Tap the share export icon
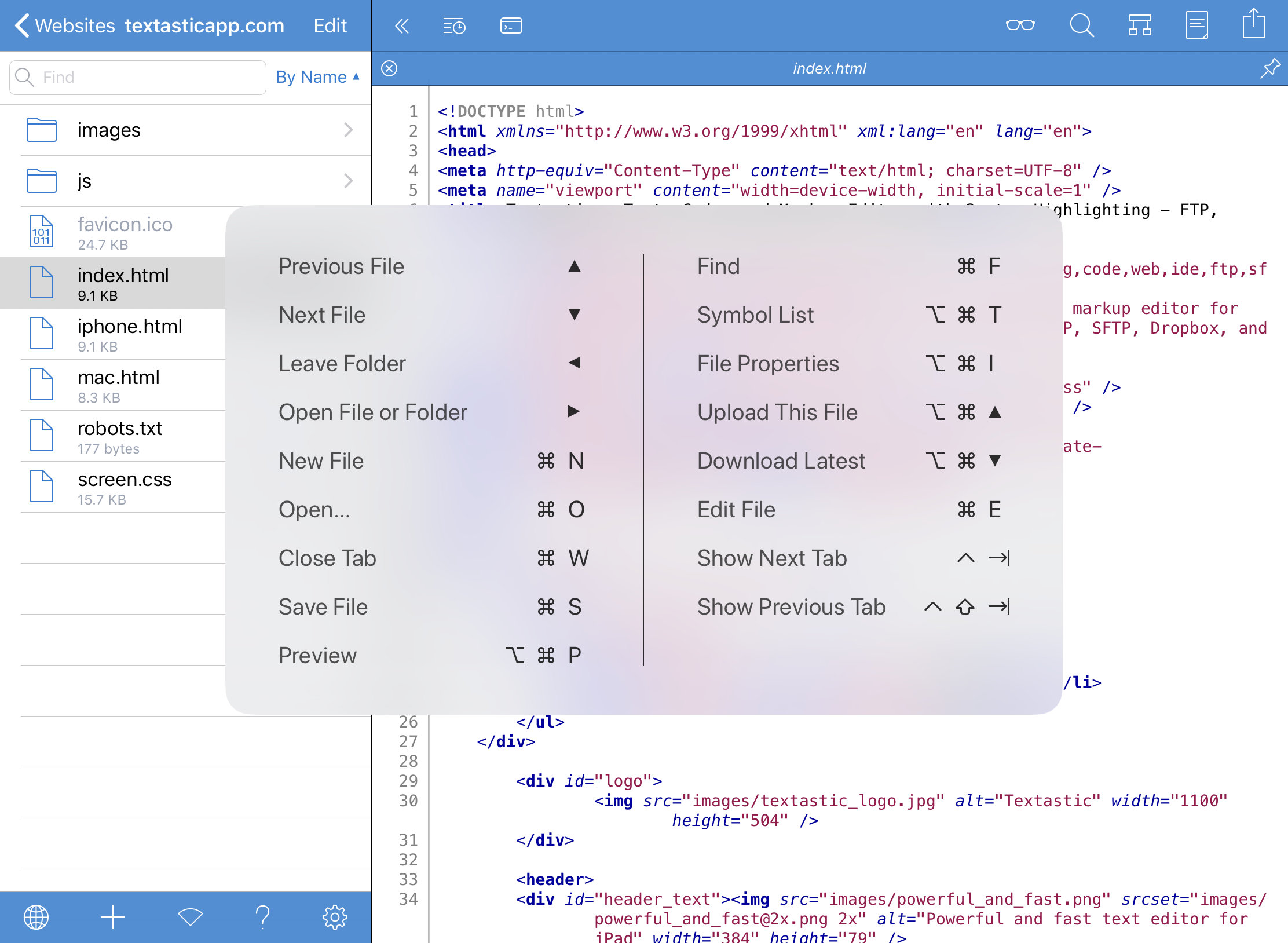This screenshot has height=943, width=1288. (x=1253, y=24)
